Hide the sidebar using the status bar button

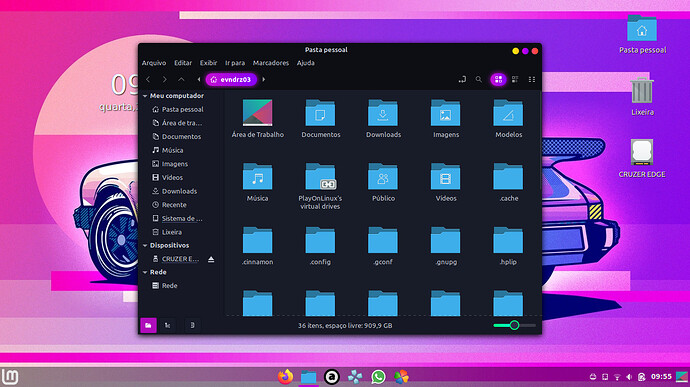click(192, 325)
